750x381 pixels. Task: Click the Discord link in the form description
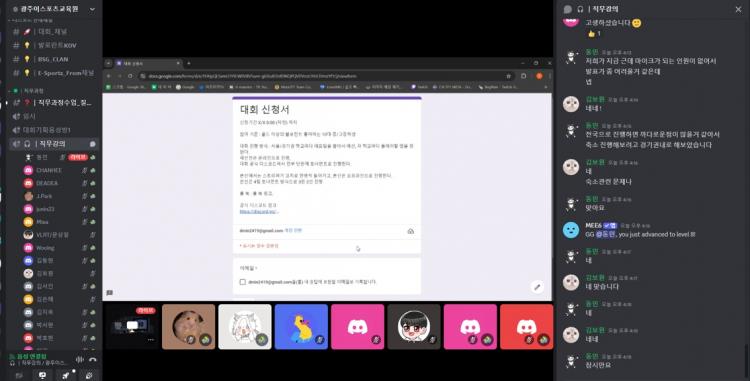(259, 211)
